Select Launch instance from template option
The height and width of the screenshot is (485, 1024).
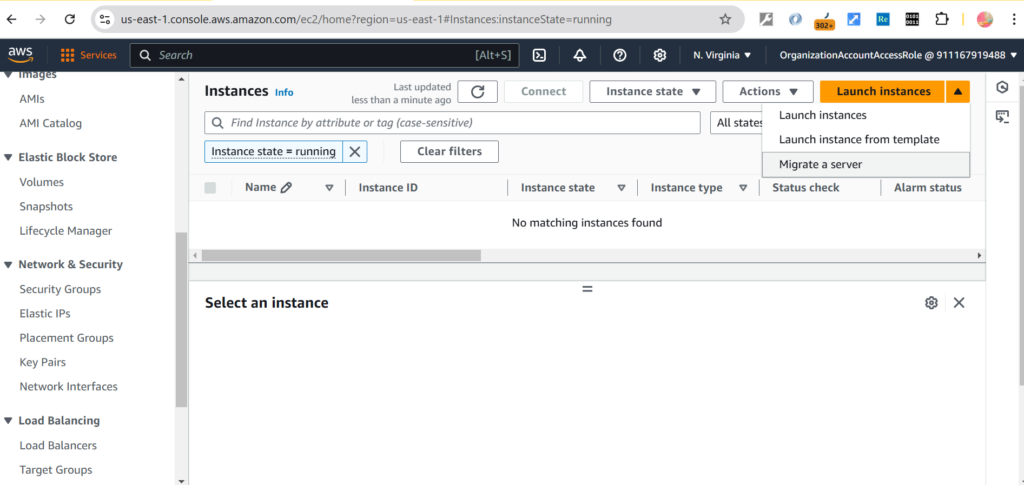[x=858, y=140]
